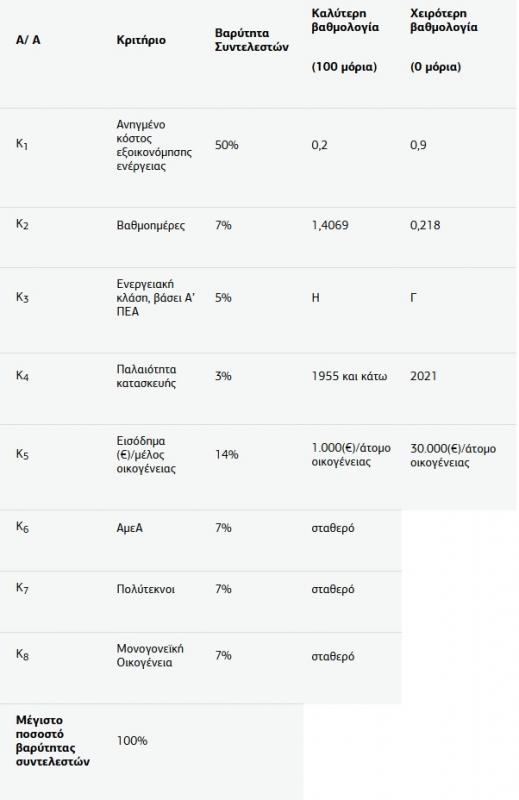
Task: Select the Βαρύτητα Συντελεστών header
Action: coord(252,40)
